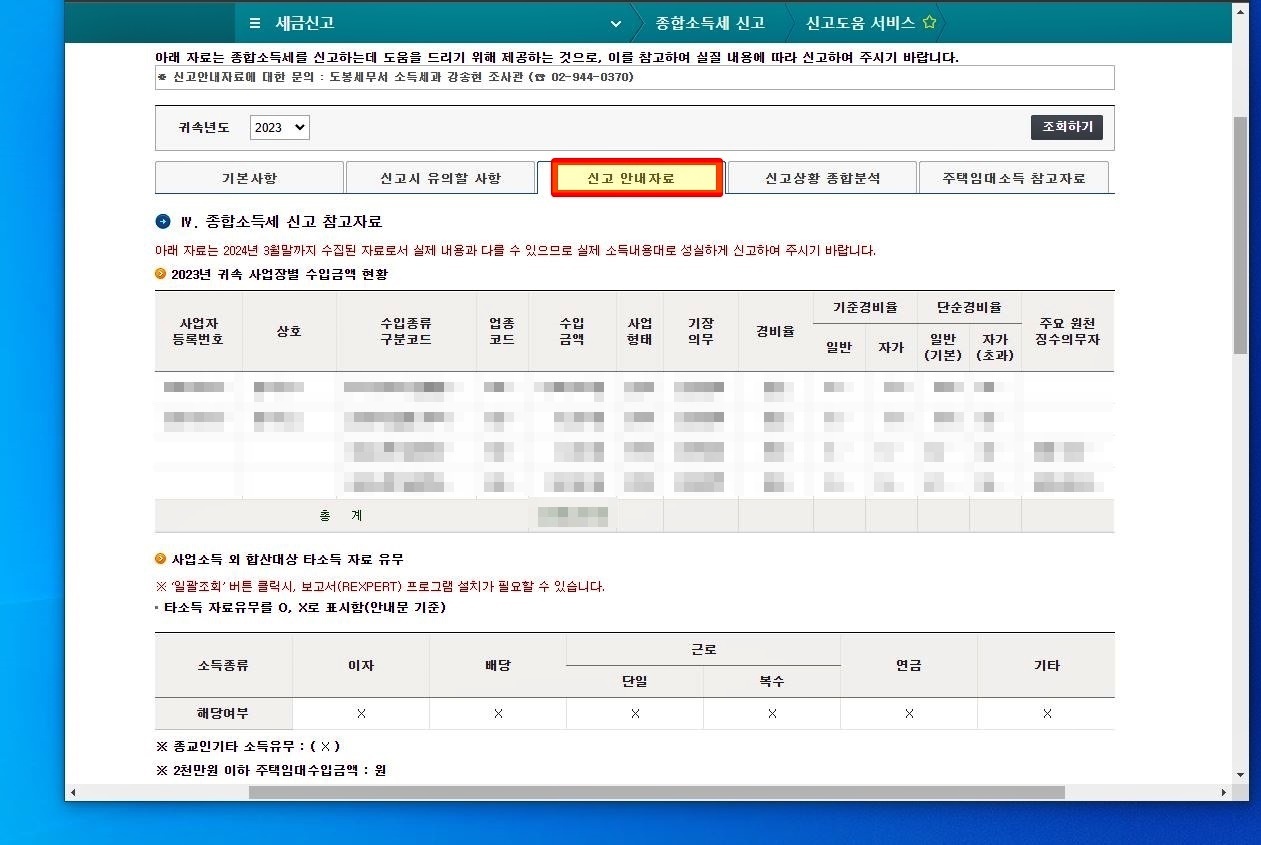
Task: Click the 2023년 귀속 사업장별 수입금액 현황 heading
Action: pos(279,273)
